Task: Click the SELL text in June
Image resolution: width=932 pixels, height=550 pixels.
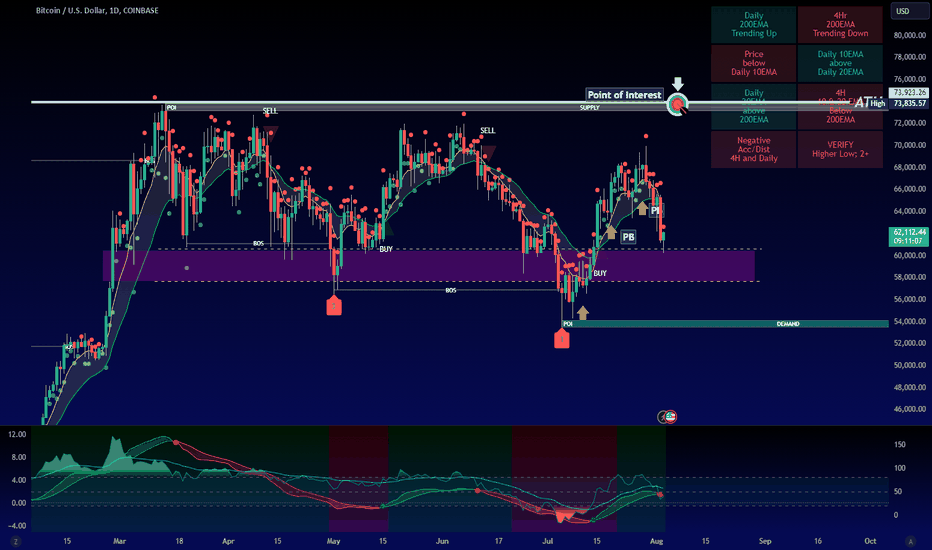Action: pyautogui.click(x=487, y=130)
